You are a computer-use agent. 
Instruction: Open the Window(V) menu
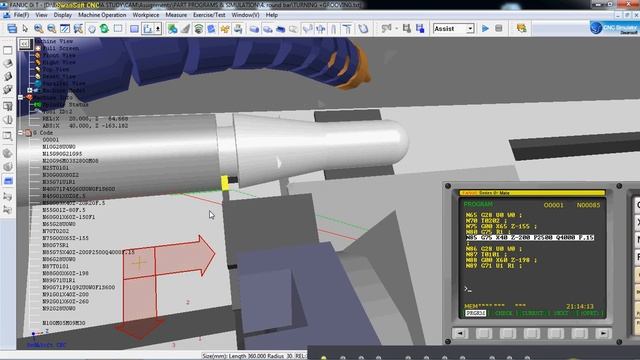[245, 15]
